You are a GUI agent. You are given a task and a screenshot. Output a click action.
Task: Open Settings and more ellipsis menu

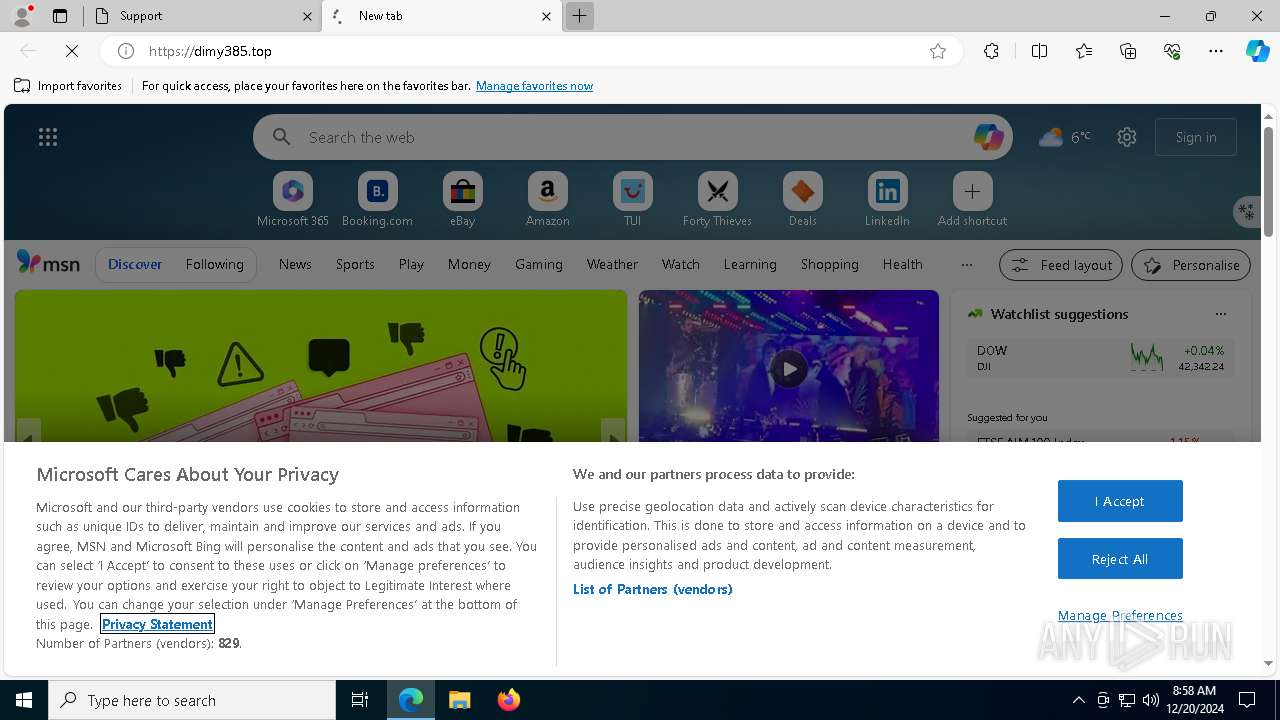(x=1216, y=51)
